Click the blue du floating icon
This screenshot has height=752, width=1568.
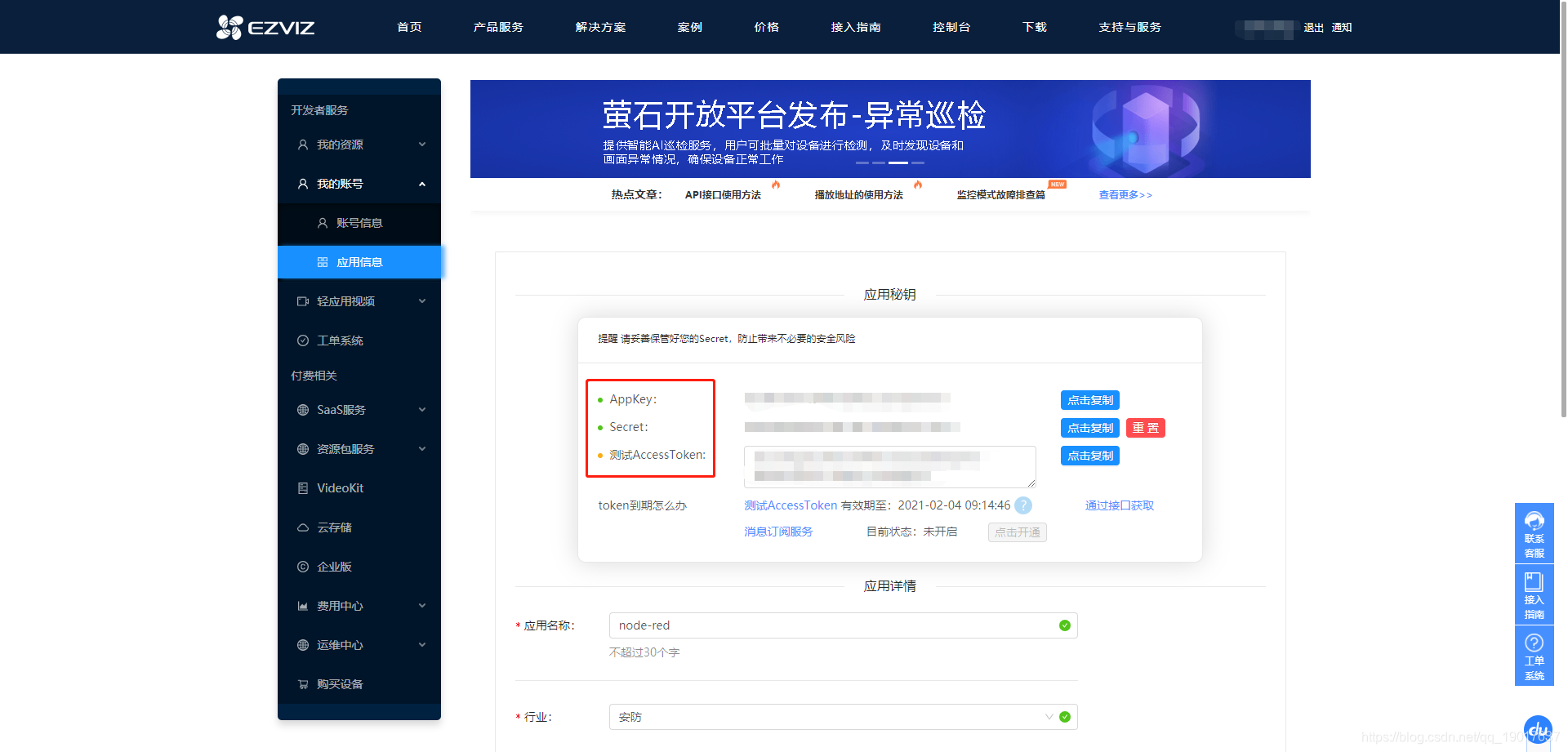(1538, 729)
